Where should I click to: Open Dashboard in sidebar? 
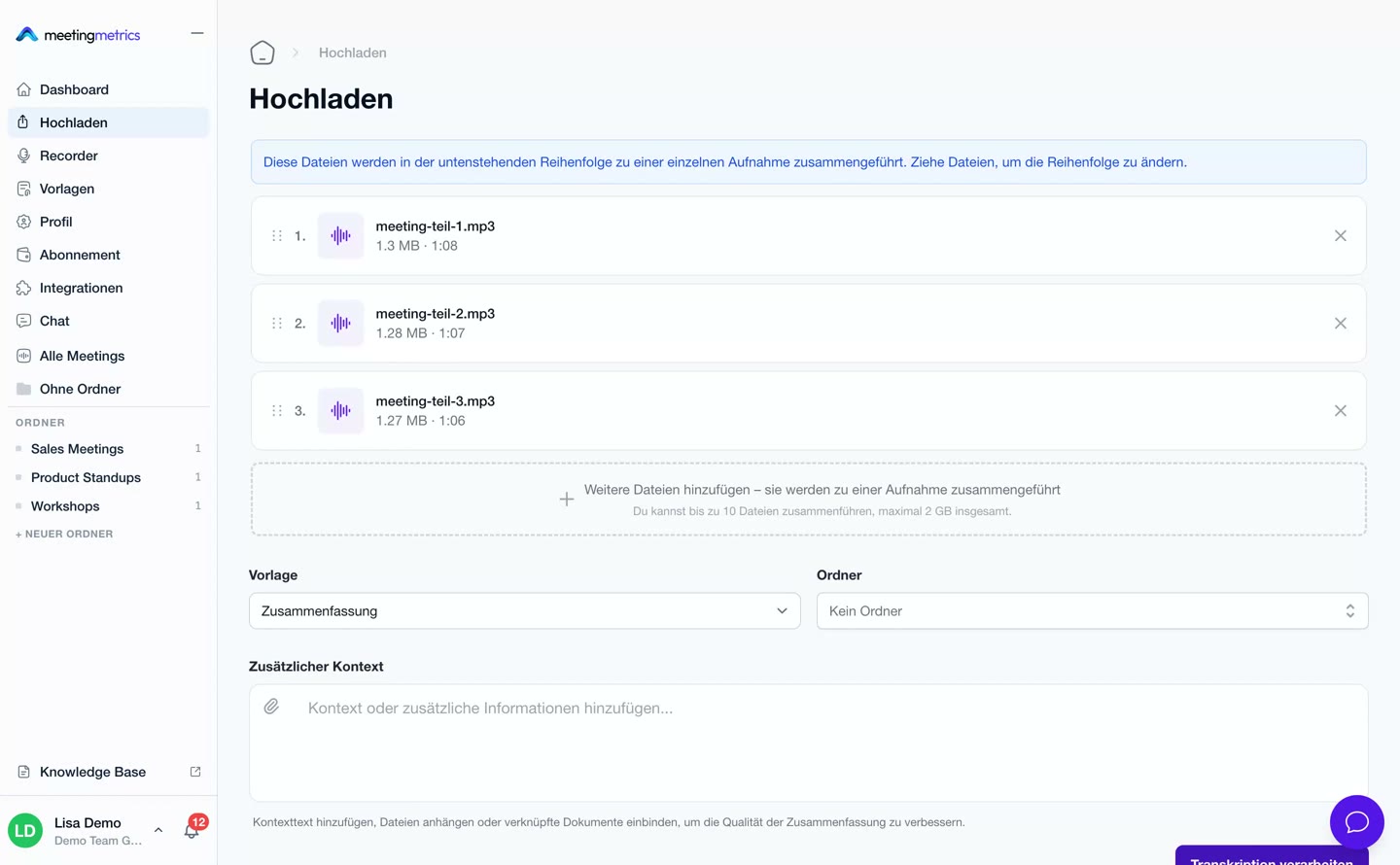109,89
